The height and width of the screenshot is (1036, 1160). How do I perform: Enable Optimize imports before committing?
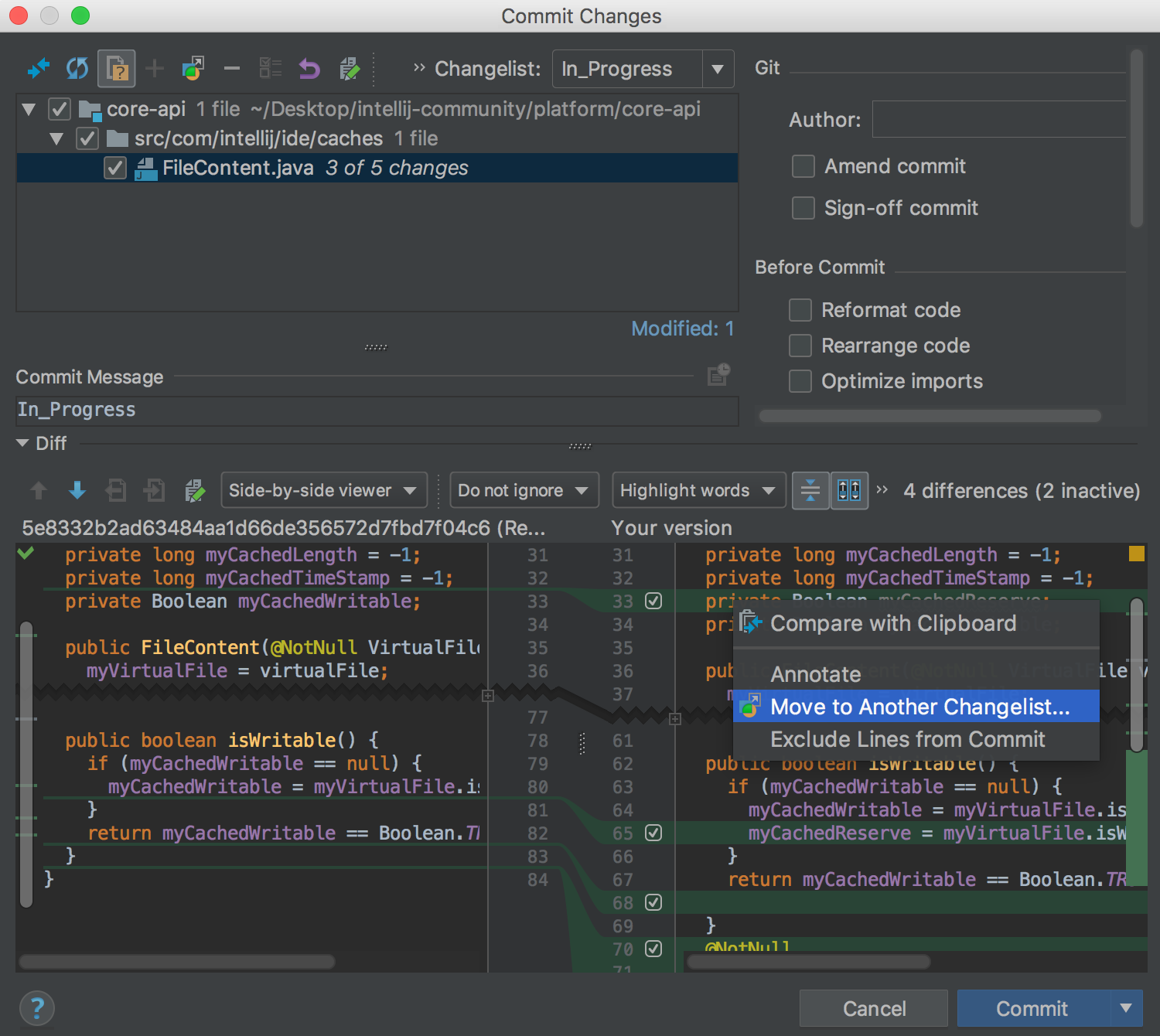[x=800, y=380]
